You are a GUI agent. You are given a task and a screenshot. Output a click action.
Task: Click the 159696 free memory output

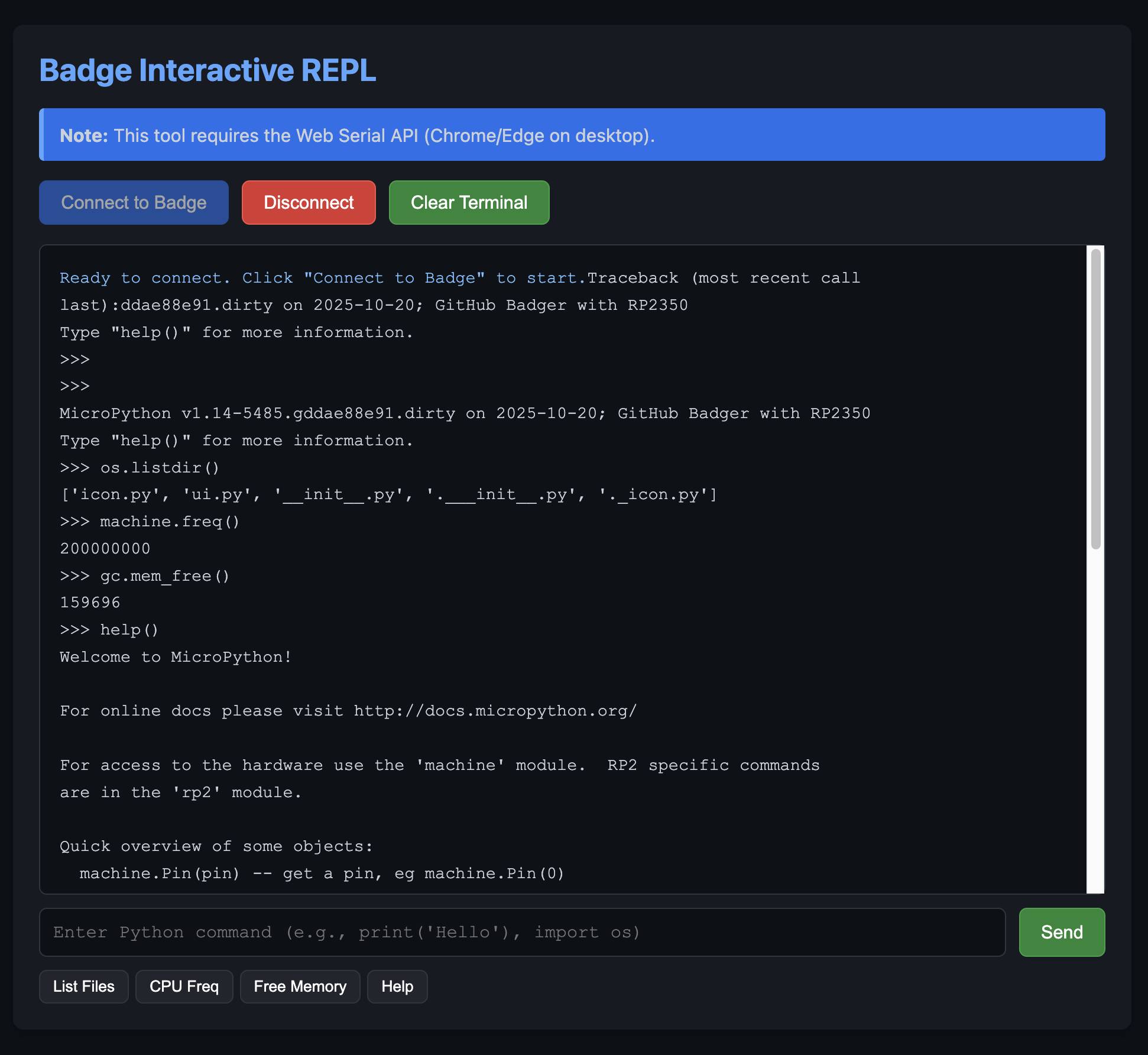(x=90, y=603)
